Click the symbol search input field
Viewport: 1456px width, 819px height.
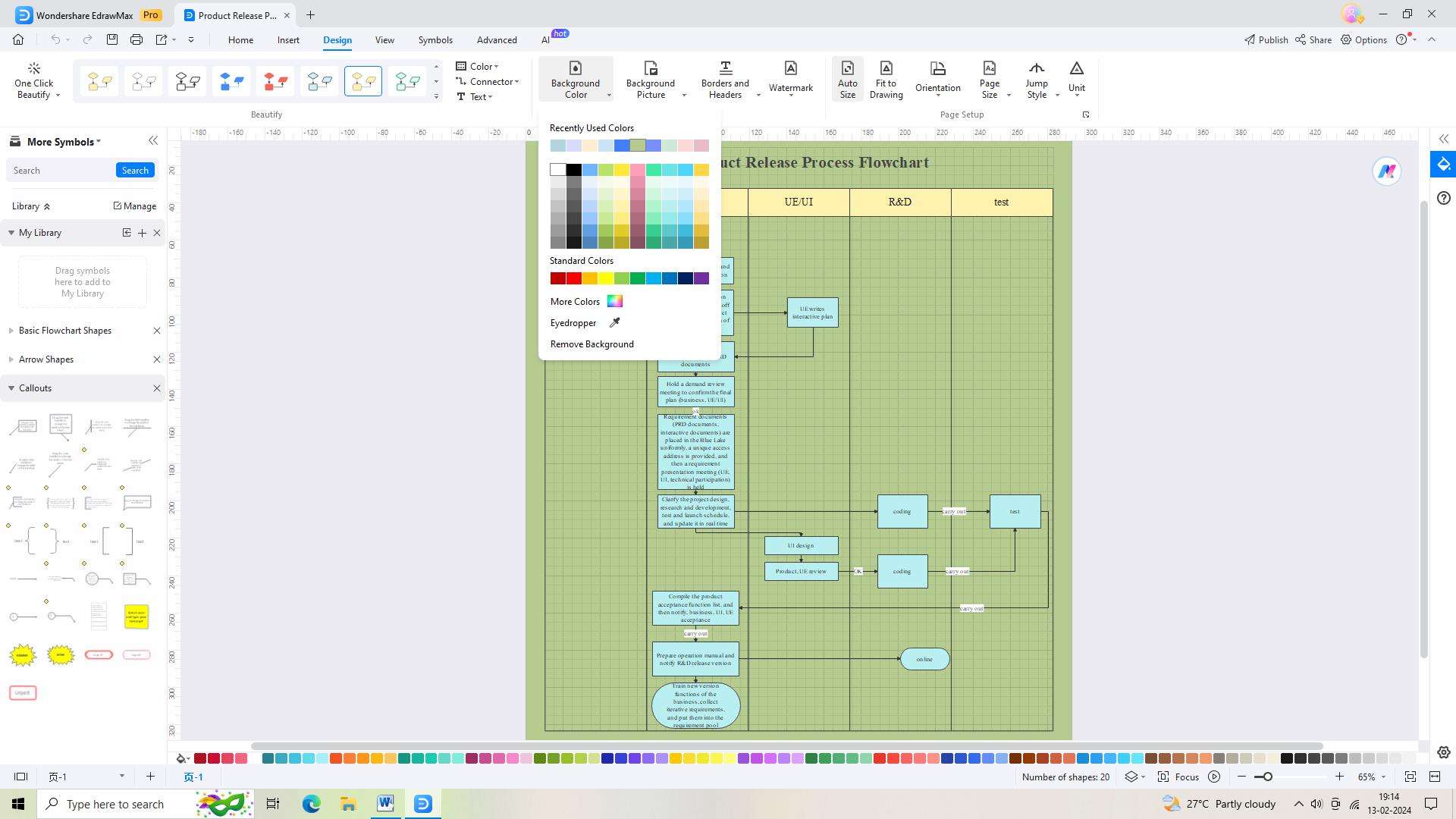pos(61,171)
